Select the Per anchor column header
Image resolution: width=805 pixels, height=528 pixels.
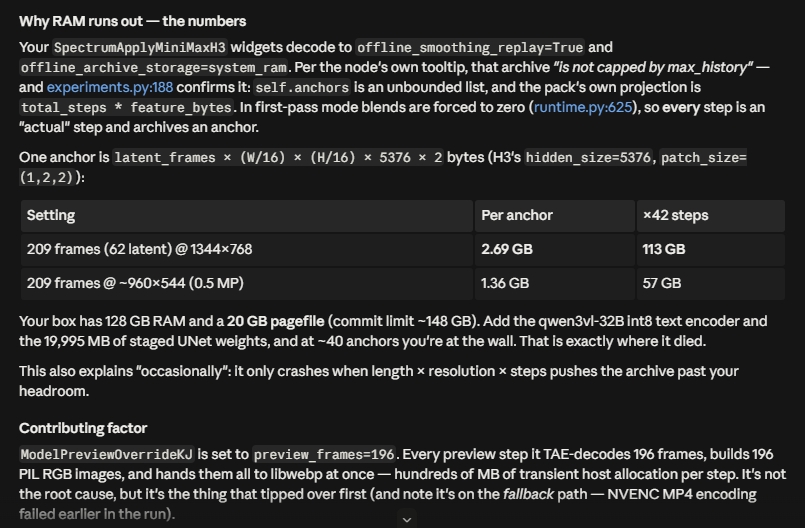(x=555, y=216)
